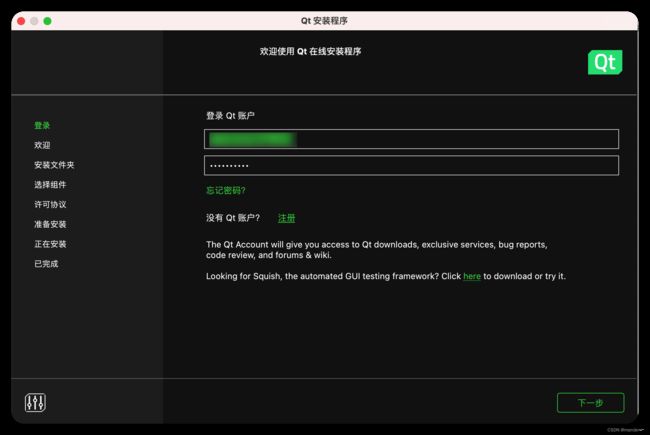Click the 注册 sign-up link

[286, 218]
